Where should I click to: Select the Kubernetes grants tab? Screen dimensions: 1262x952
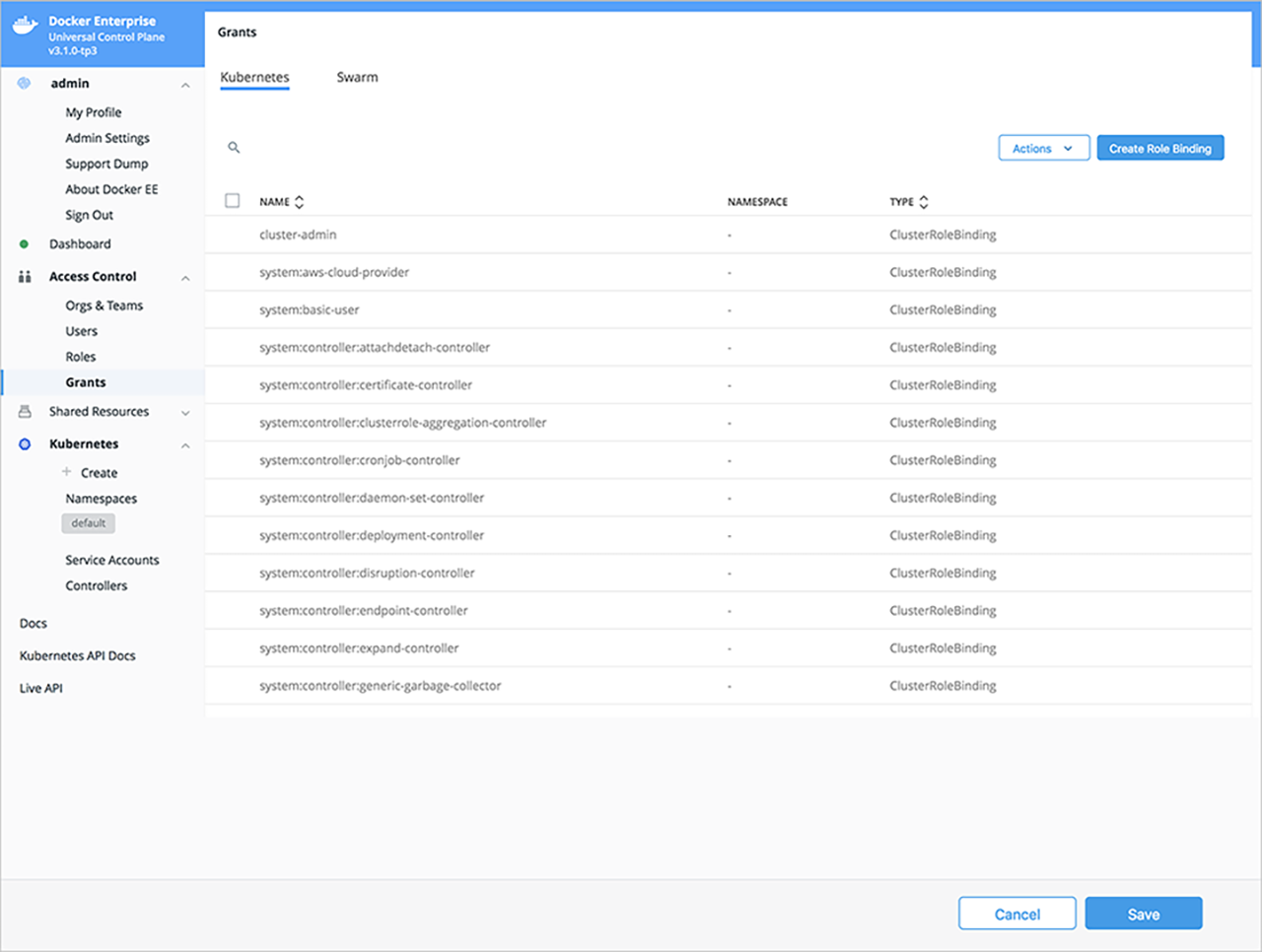click(x=254, y=77)
